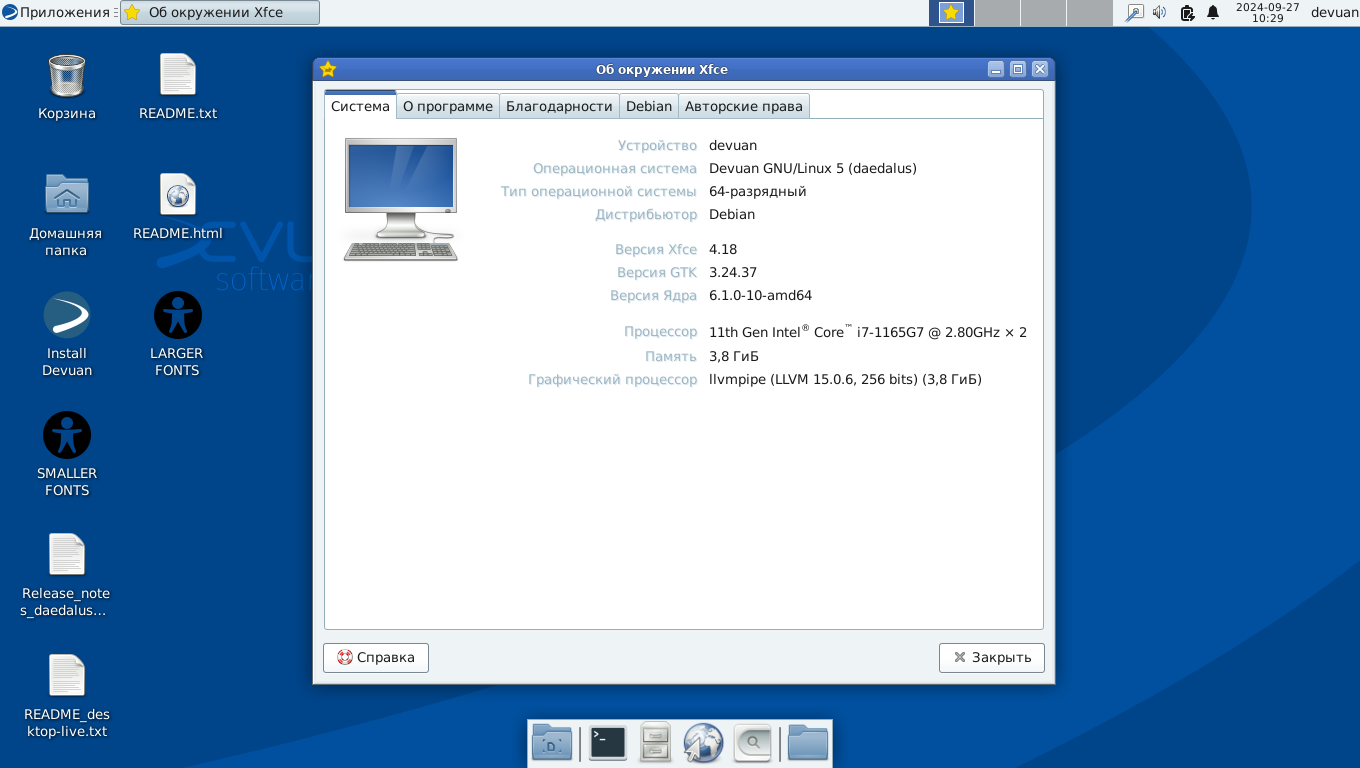Click the battery power manager icon

[x=1187, y=13]
